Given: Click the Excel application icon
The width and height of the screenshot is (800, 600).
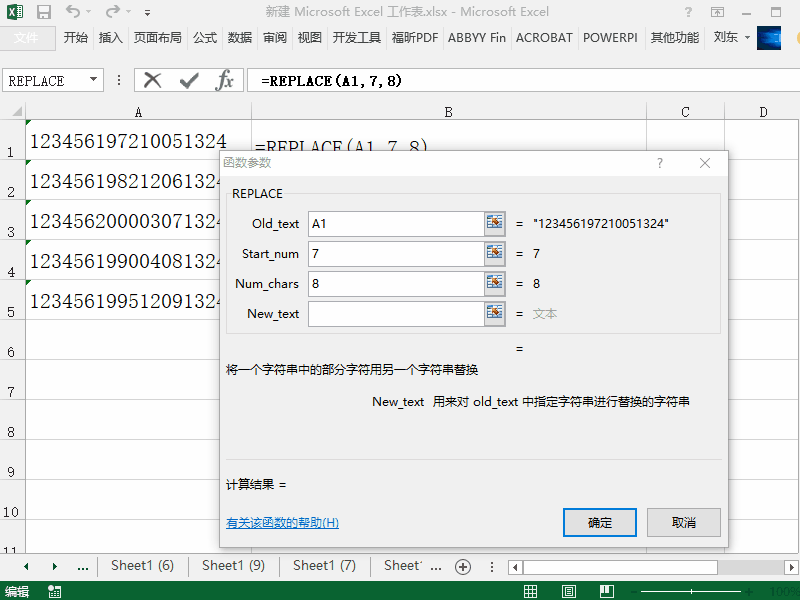Looking at the screenshot, I should click(x=15, y=12).
